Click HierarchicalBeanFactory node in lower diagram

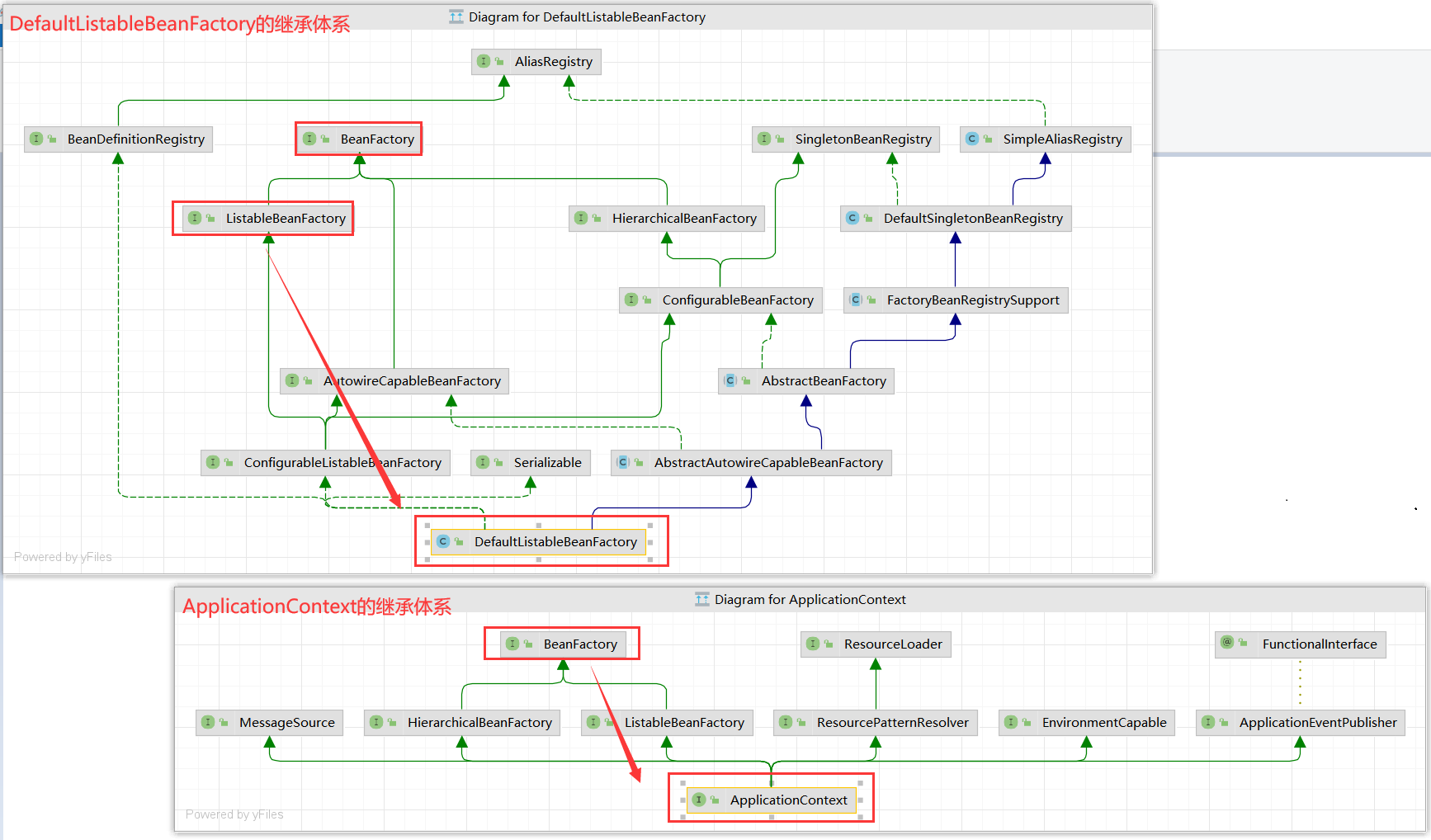point(462,723)
